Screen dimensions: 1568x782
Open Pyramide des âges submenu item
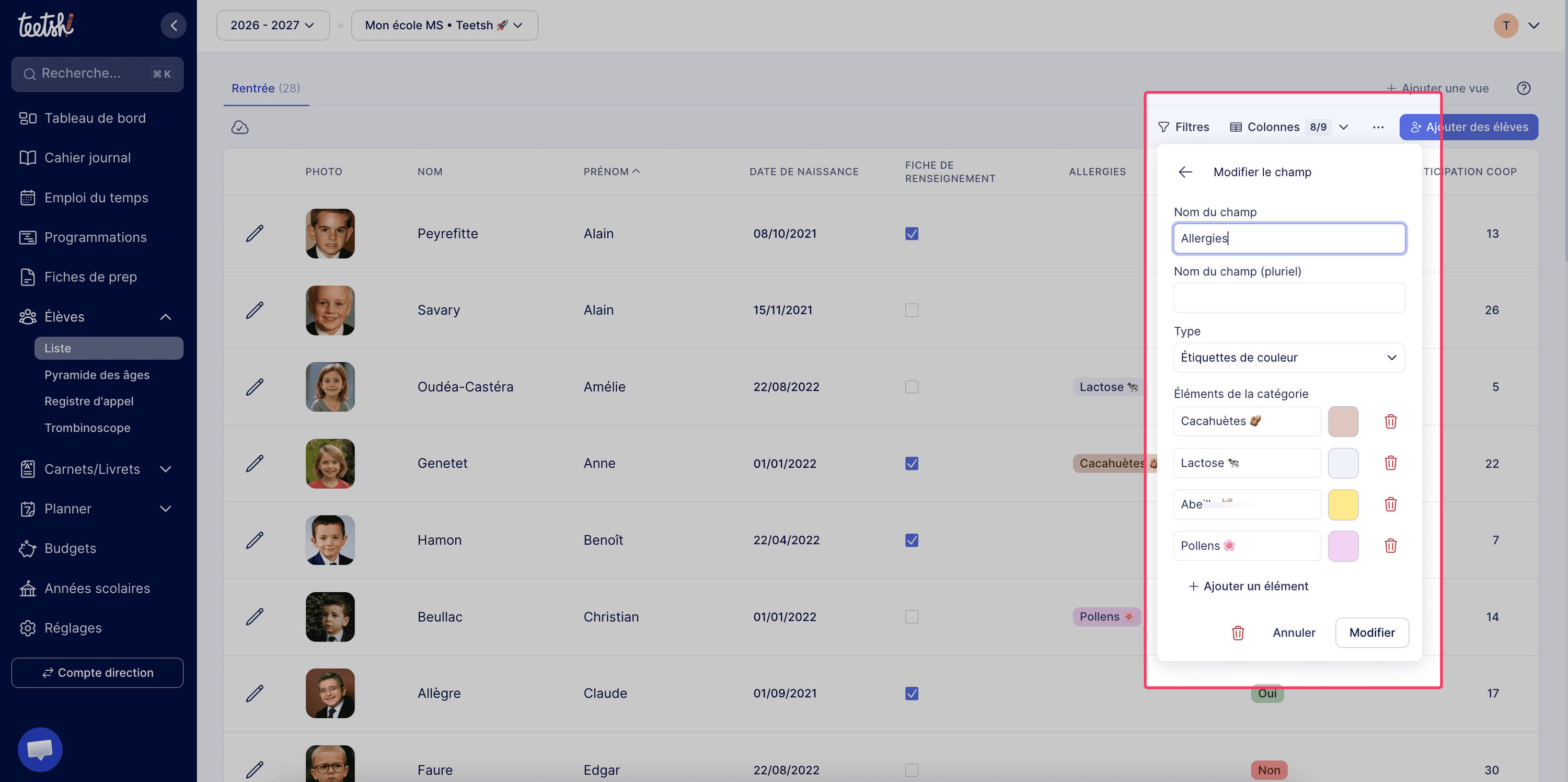(x=97, y=375)
